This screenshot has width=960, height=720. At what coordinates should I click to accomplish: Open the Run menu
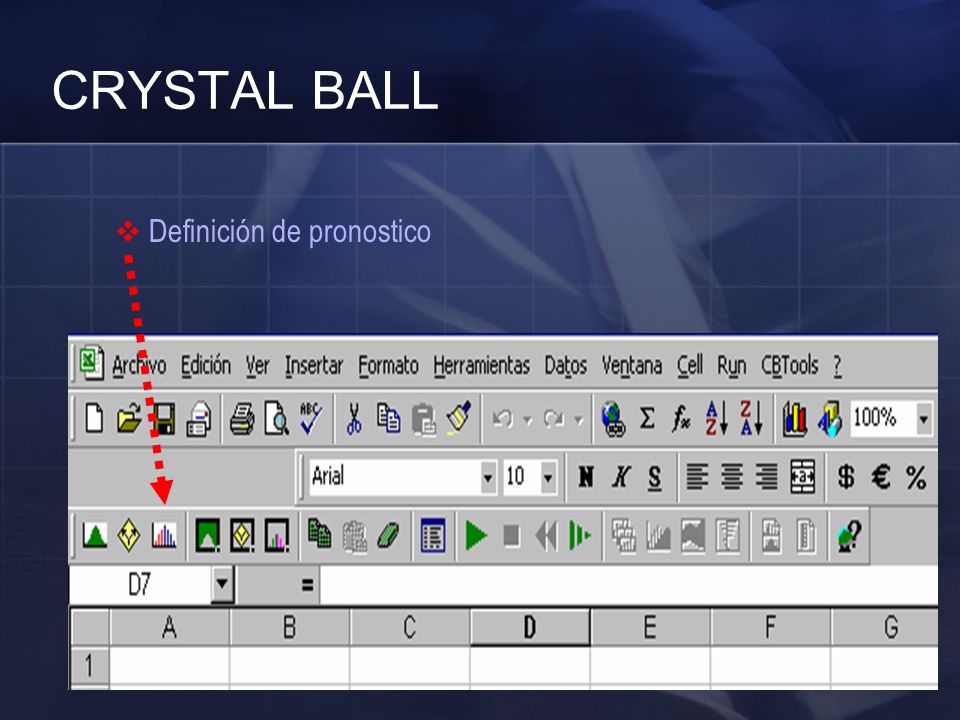pos(732,366)
